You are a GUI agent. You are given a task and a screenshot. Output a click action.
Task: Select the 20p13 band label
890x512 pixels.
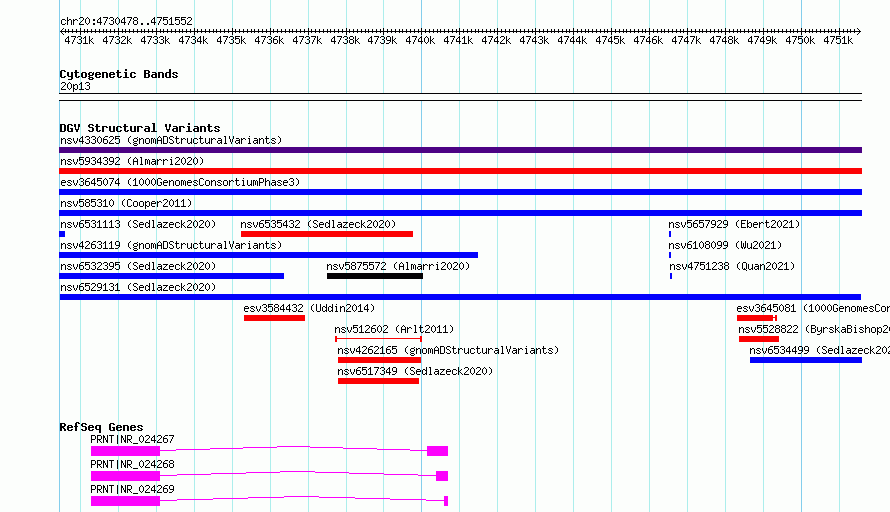[75, 86]
